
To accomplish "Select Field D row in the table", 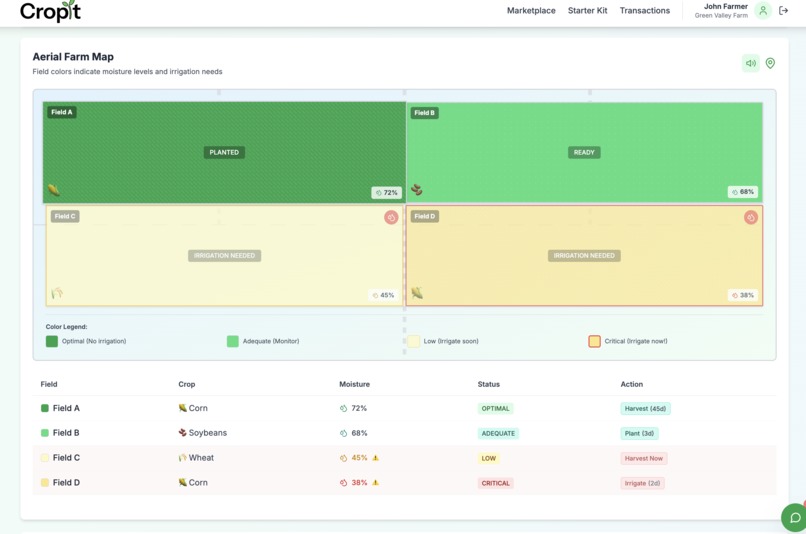I will 404,483.
